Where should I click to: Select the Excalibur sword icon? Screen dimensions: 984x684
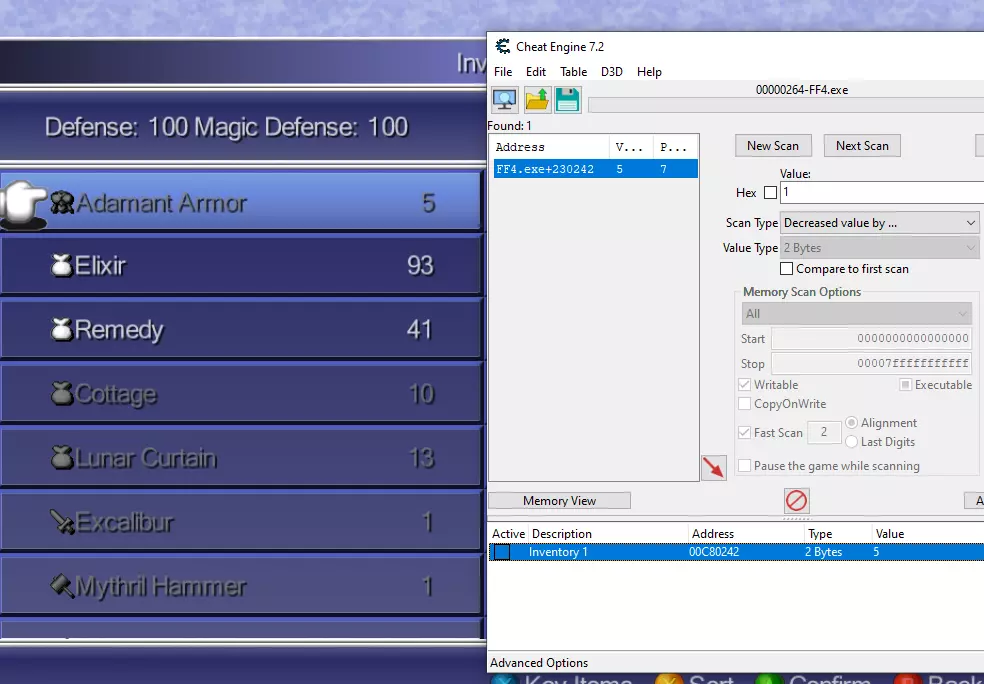point(62,522)
